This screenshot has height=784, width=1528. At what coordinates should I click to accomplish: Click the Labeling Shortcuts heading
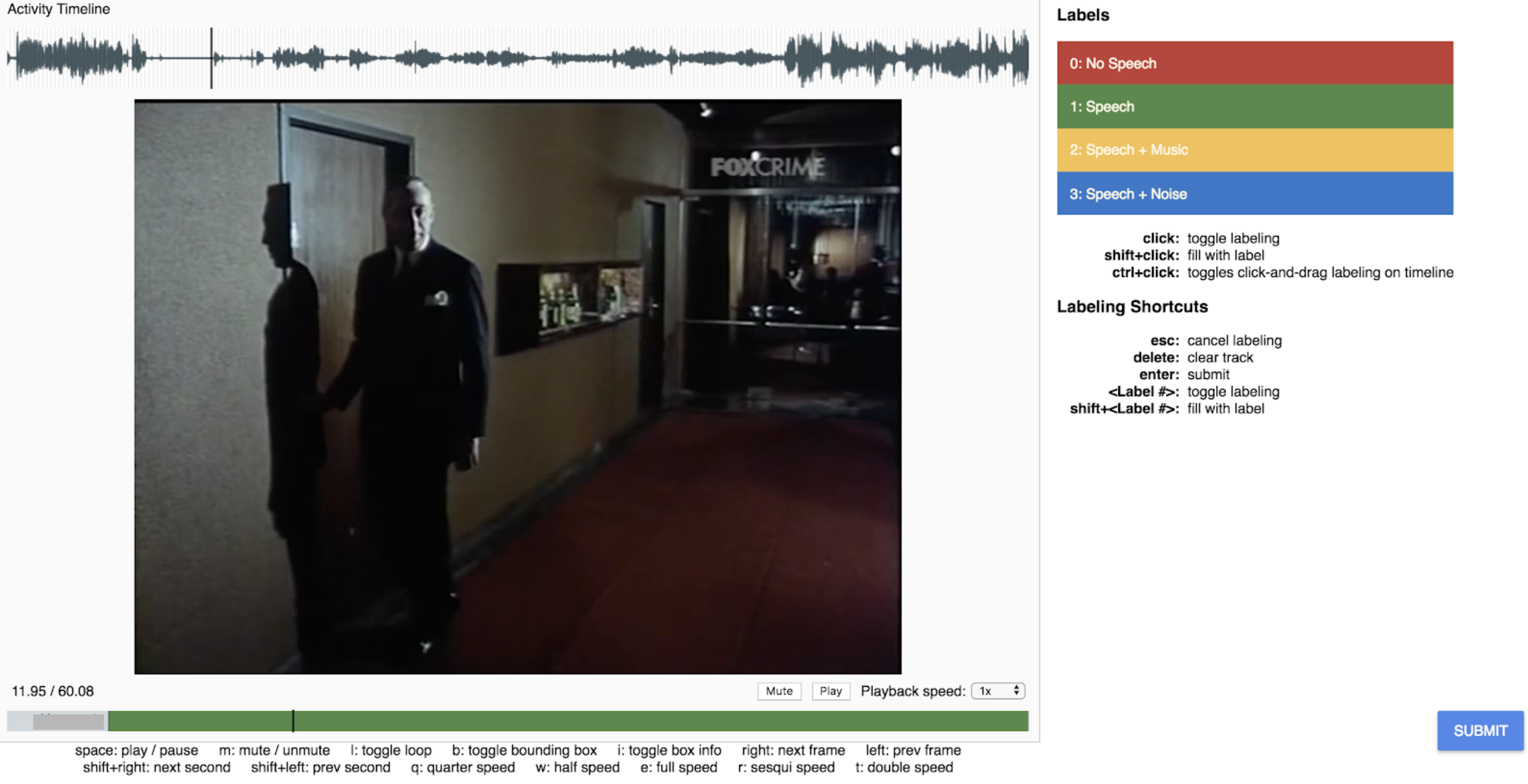(1132, 307)
